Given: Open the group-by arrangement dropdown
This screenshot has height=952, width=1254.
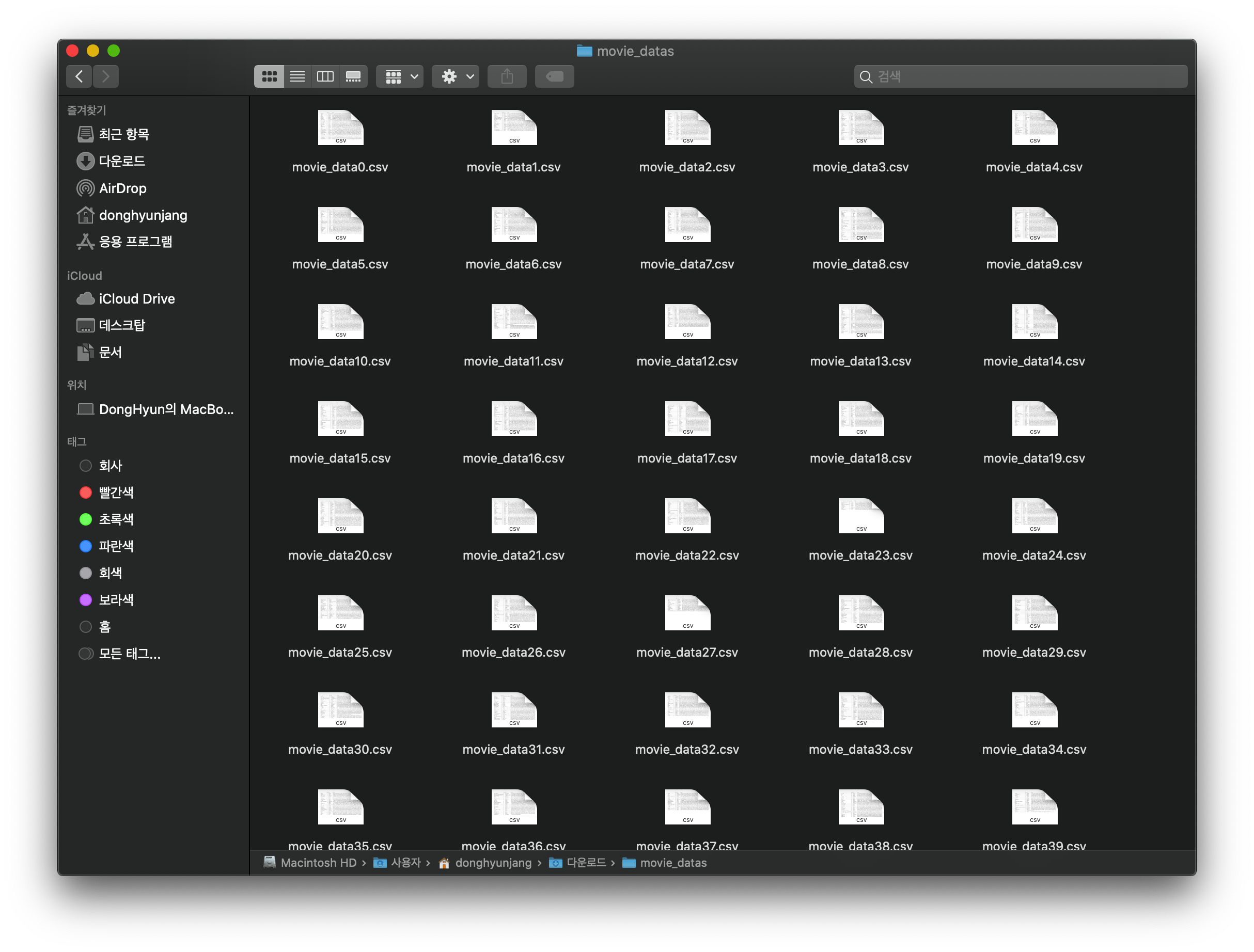Looking at the screenshot, I should click(x=400, y=76).
